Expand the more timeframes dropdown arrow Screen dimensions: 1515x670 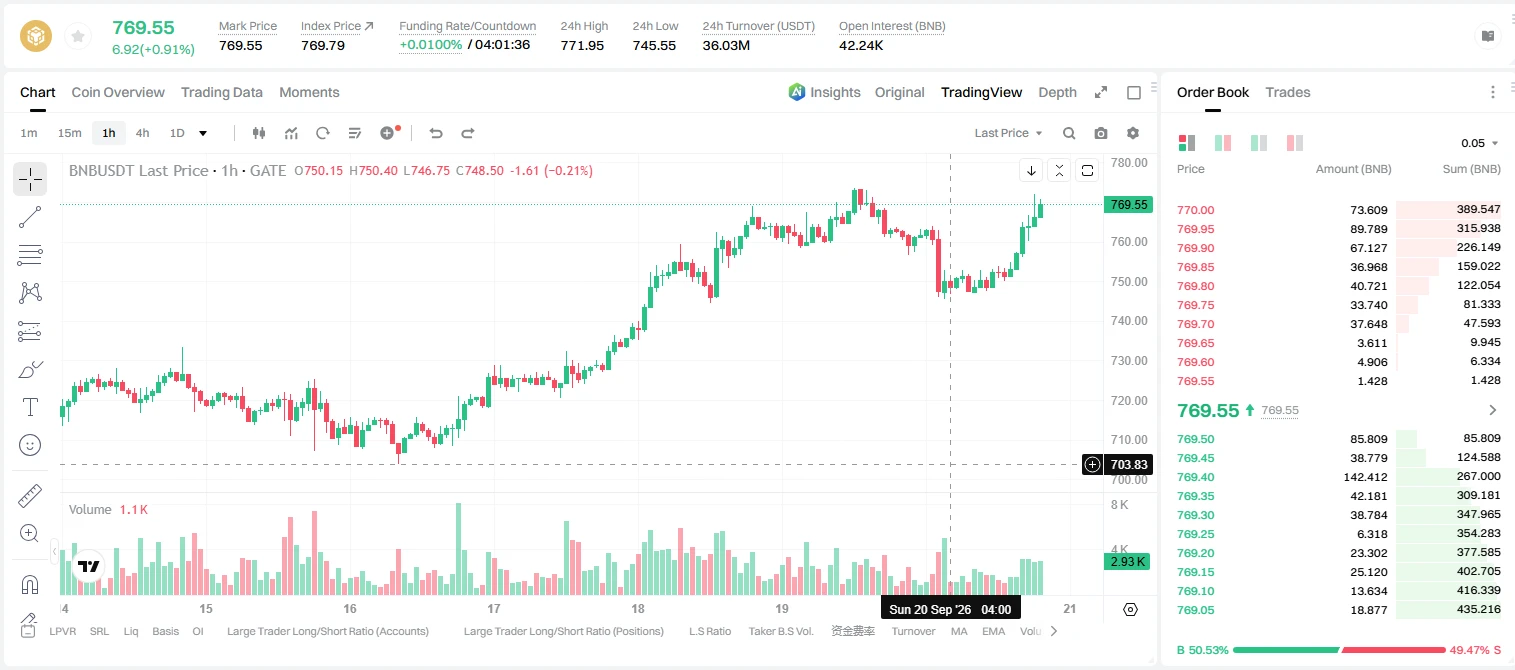tap(203, 133)
